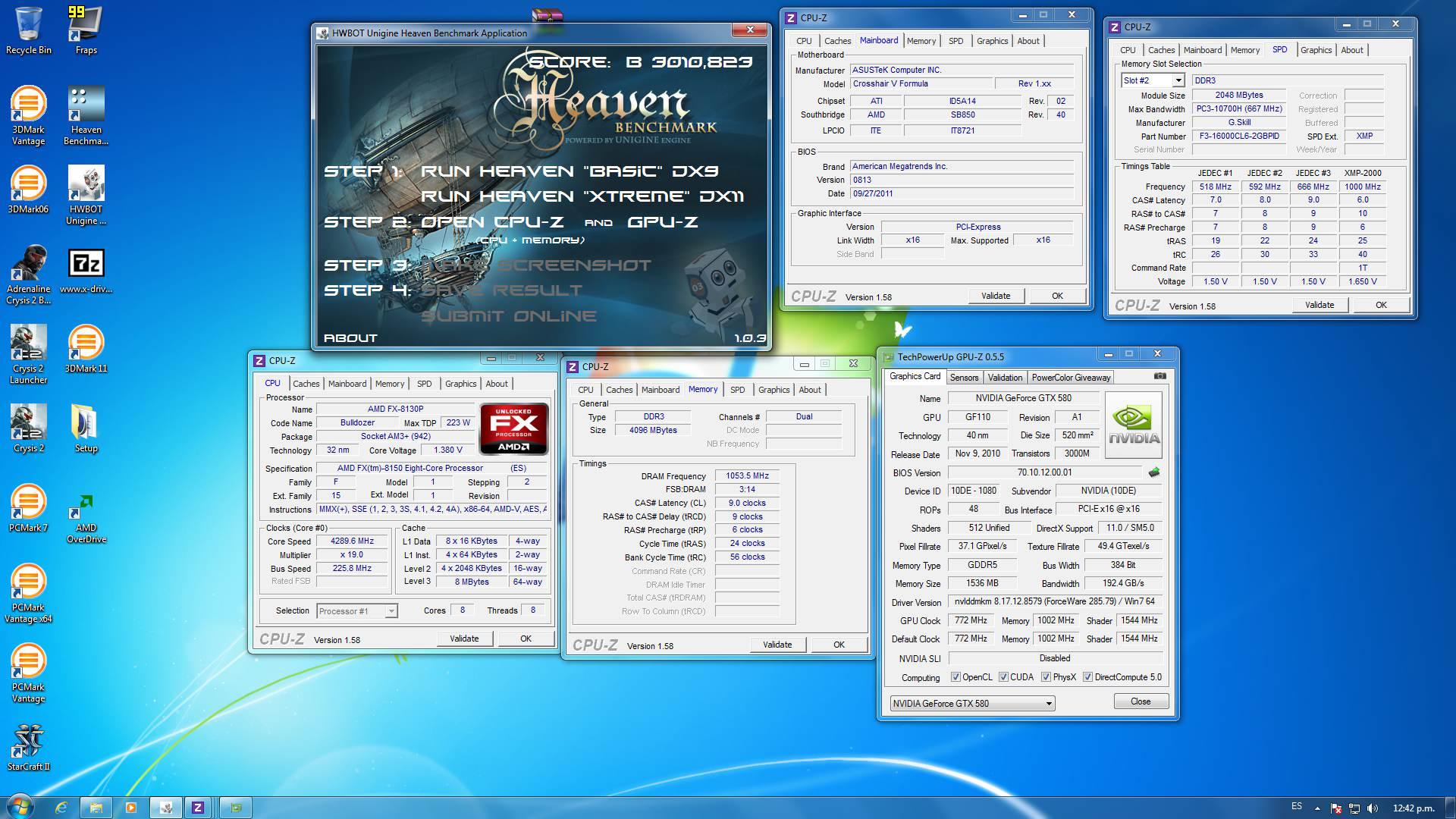Click the DRAM Frequency value 1053.5 MHz
This screenshot has width=1456, height=819.
(x=747, y=476)
